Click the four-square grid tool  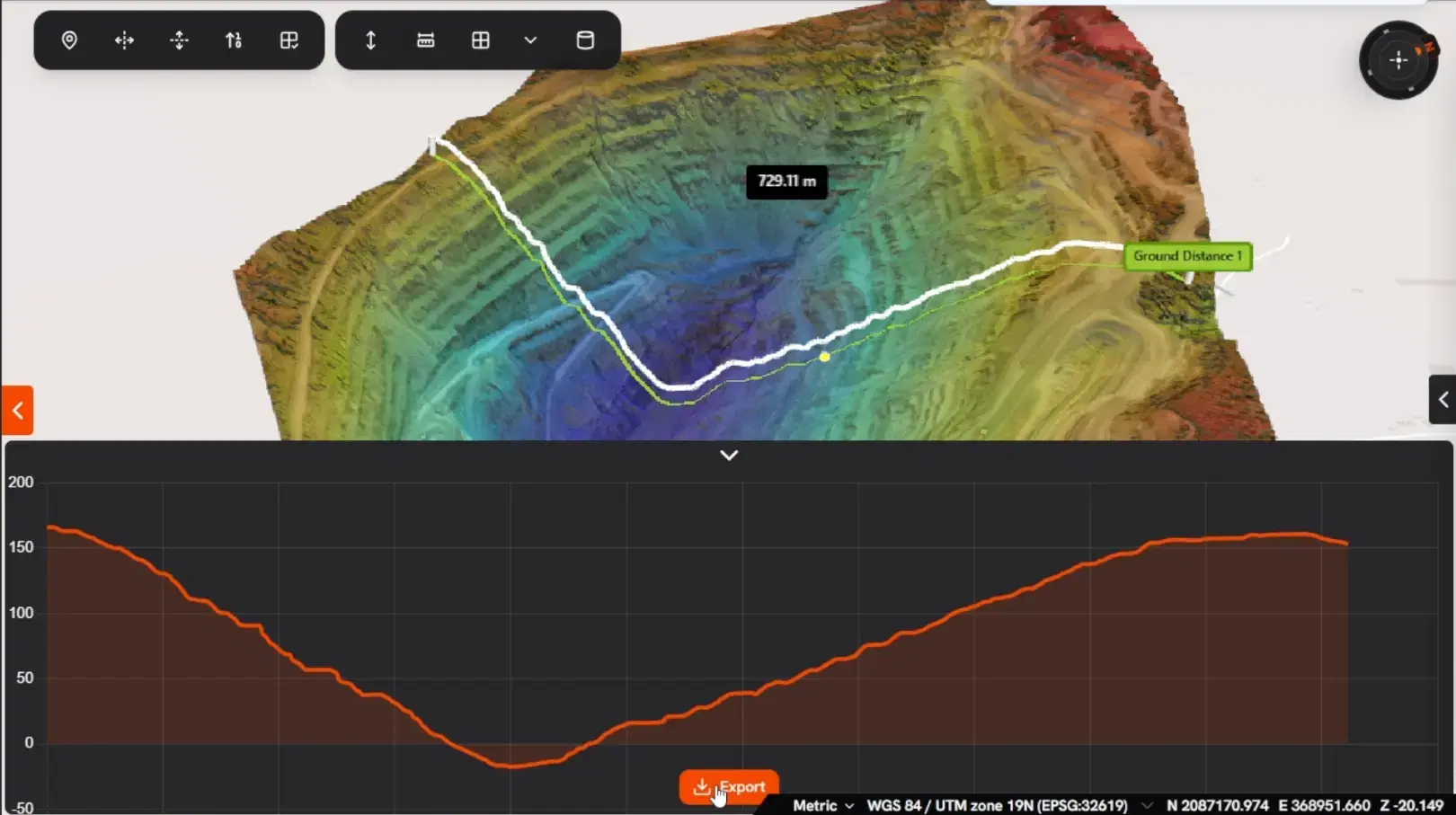(481, 40)
